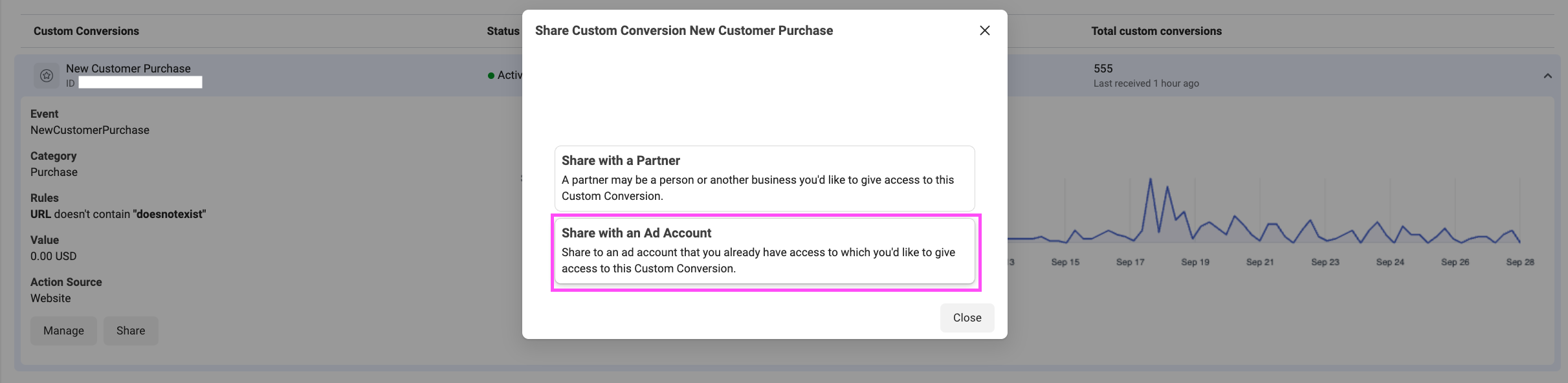Click the redacted ID field
1568x383 pixels.
(x=140, y=82)
